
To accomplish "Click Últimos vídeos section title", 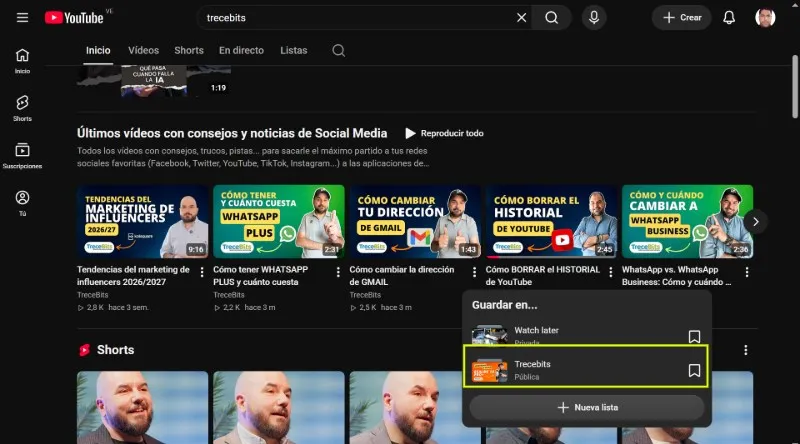I will click(232, 133).
